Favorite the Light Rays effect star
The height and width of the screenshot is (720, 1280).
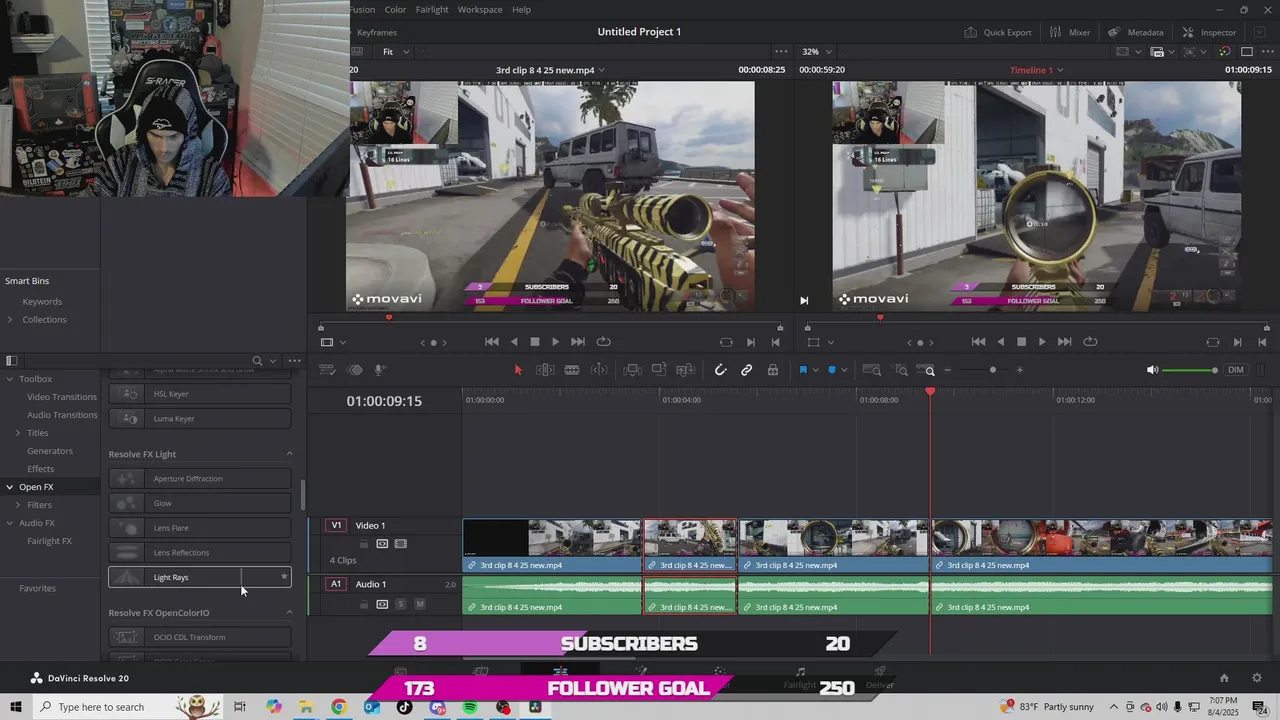284,577
